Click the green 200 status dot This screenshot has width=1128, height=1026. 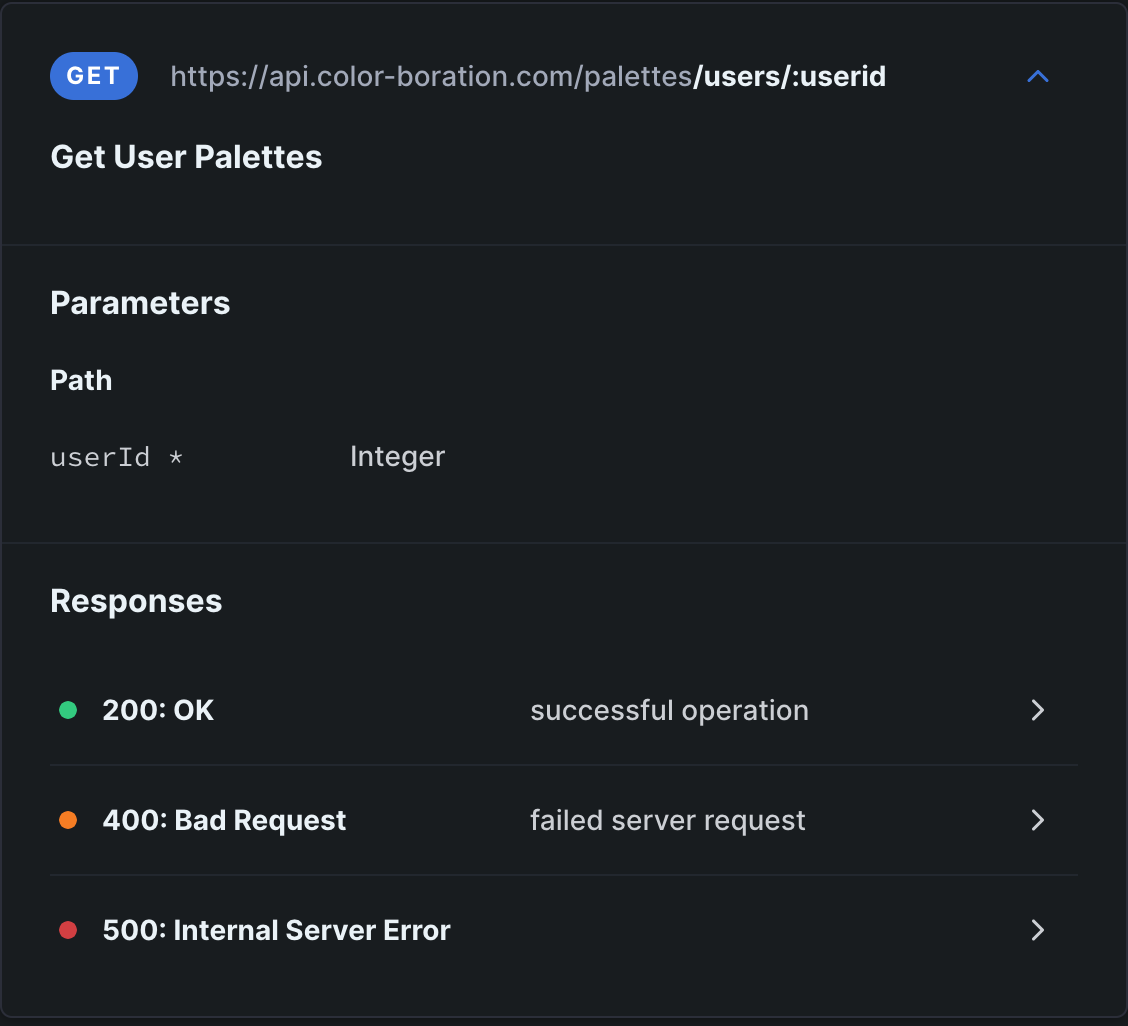tap(68, 710)
